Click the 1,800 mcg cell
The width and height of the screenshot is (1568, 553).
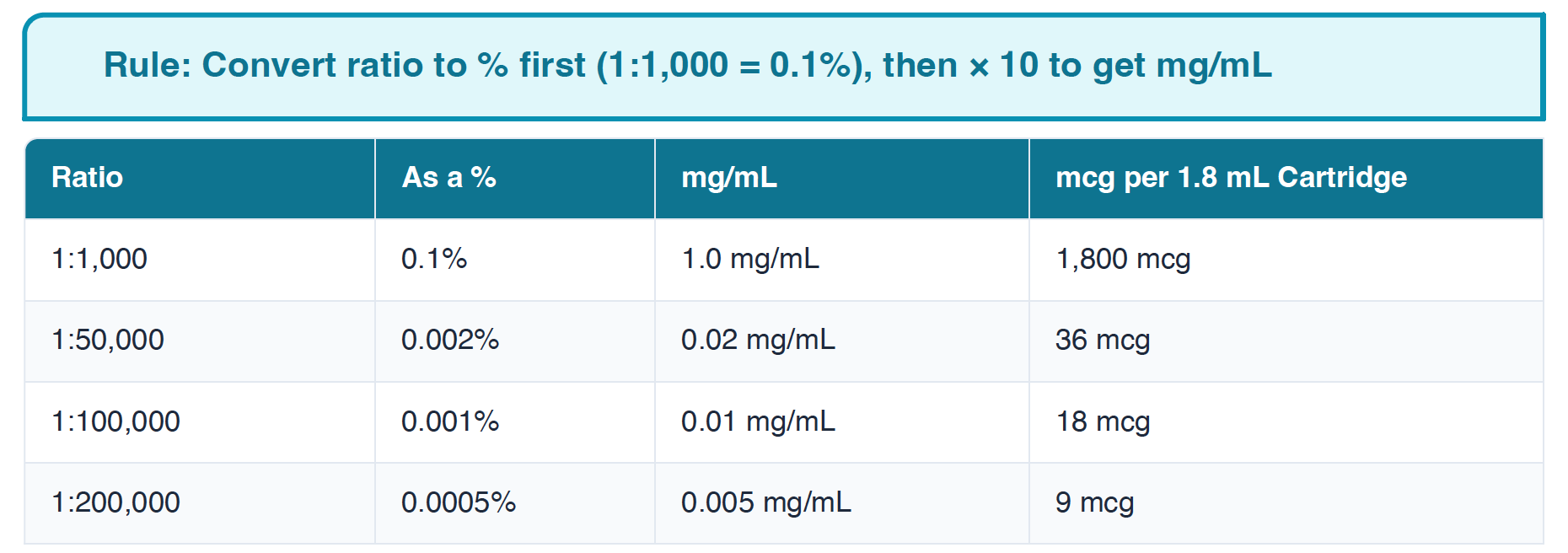(x=1123, y=259)
